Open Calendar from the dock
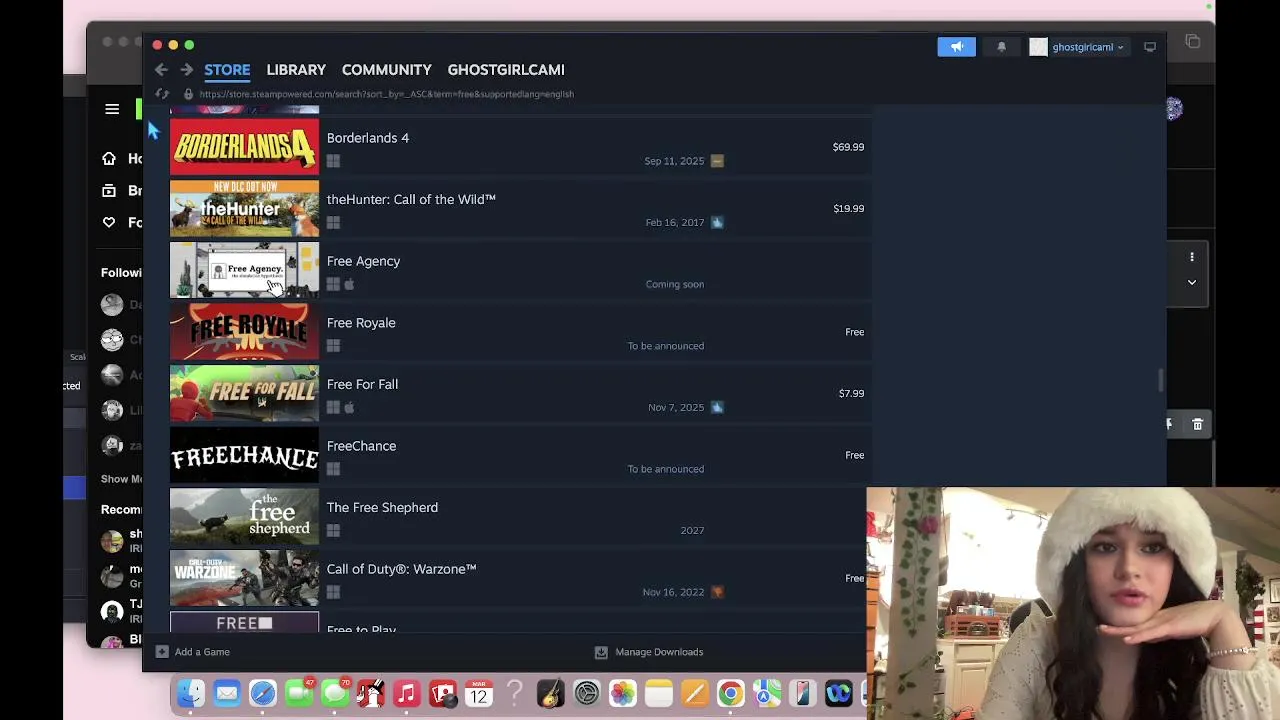 coord(479,693)
